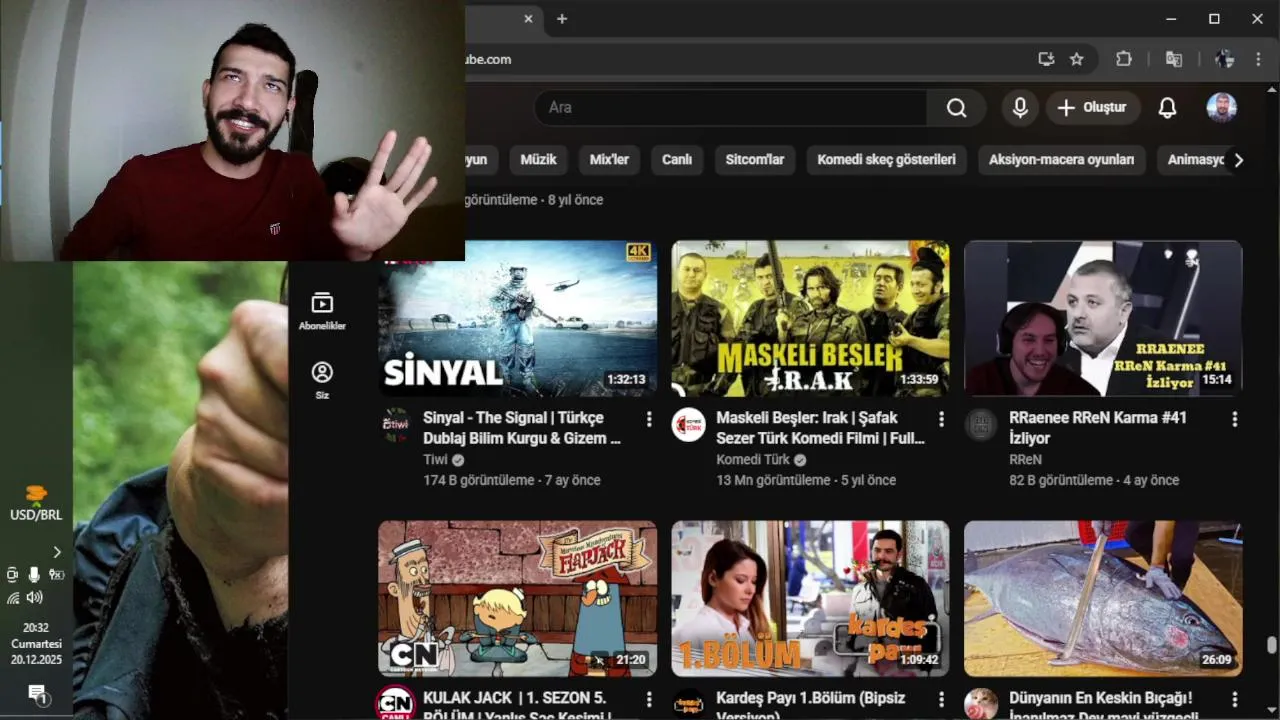Click channel avatar for Dünyanın En Keskin Bıçağı
1280x720 pixels.
tap(981, 703)
